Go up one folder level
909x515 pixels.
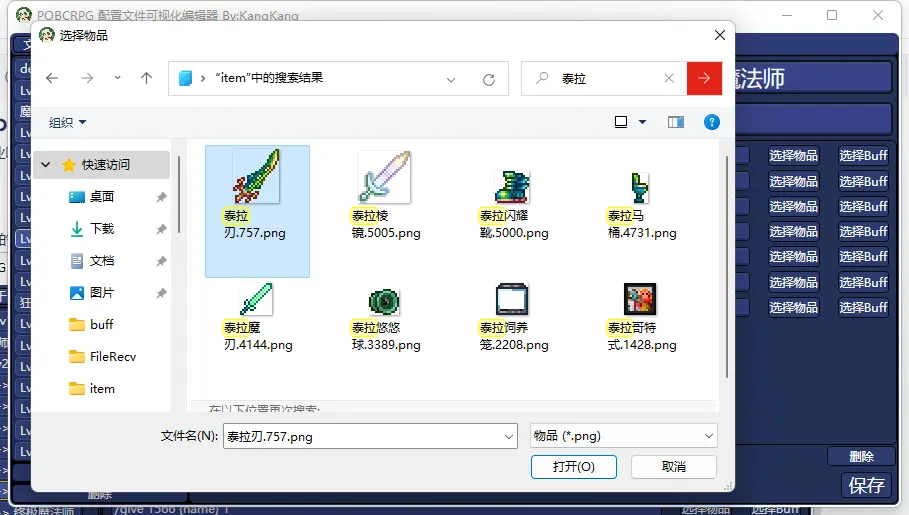click(x=146, y=78)
